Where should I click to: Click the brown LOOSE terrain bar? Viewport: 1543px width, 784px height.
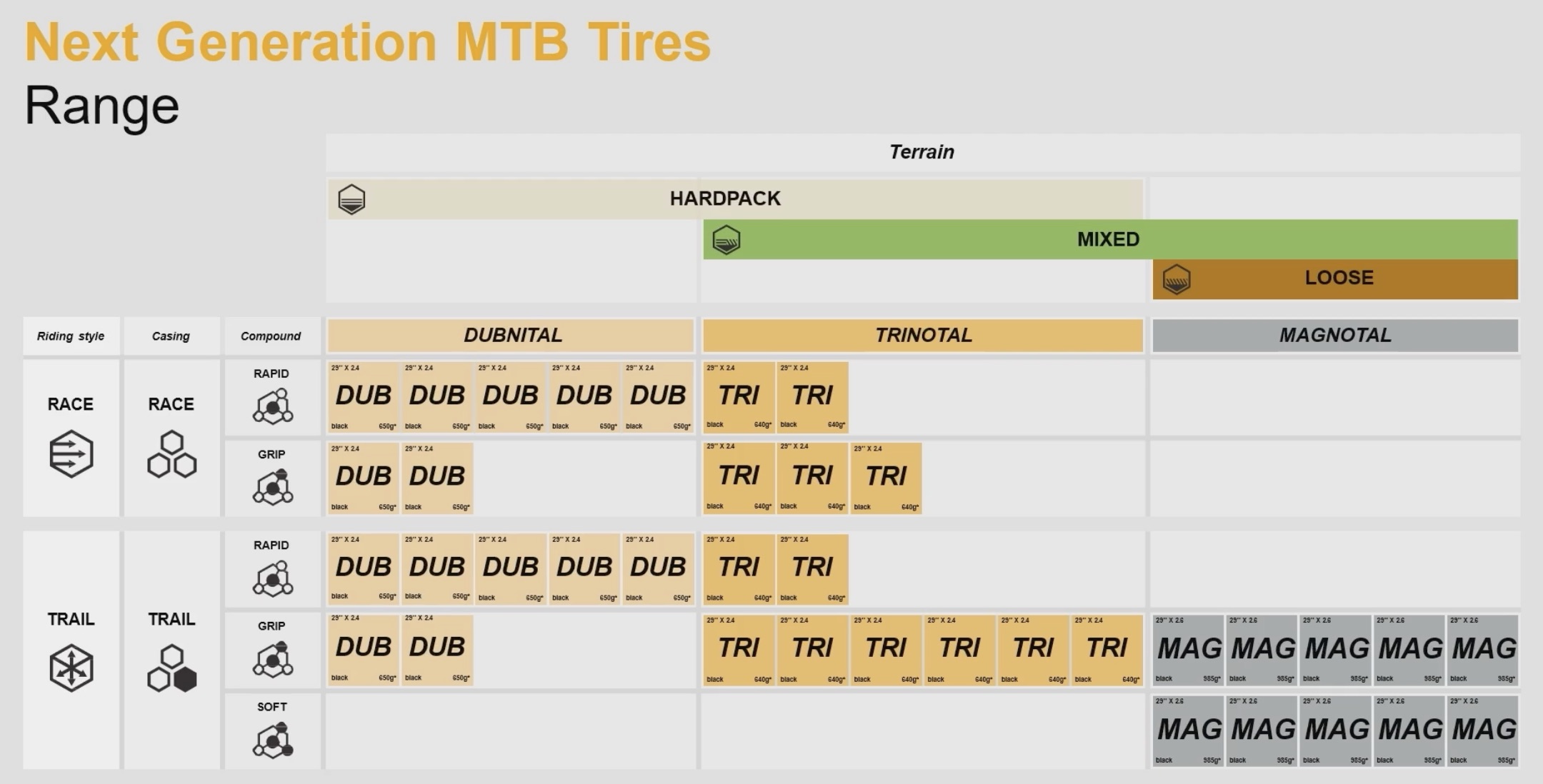pyautogui.click(x=1339, y=278)
